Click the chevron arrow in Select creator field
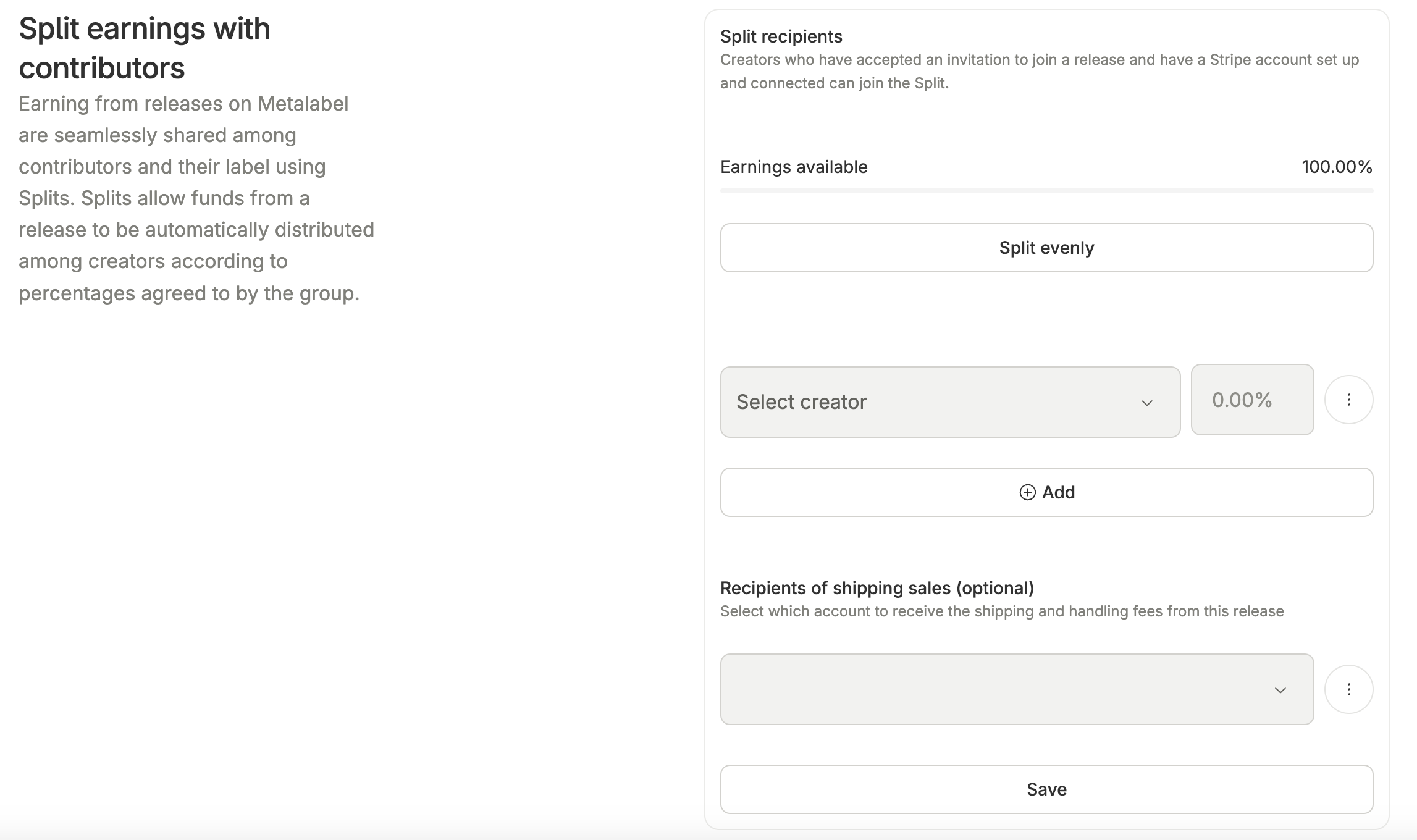This screenshot has height=840, width=1417. click(x=1147, y=403)
